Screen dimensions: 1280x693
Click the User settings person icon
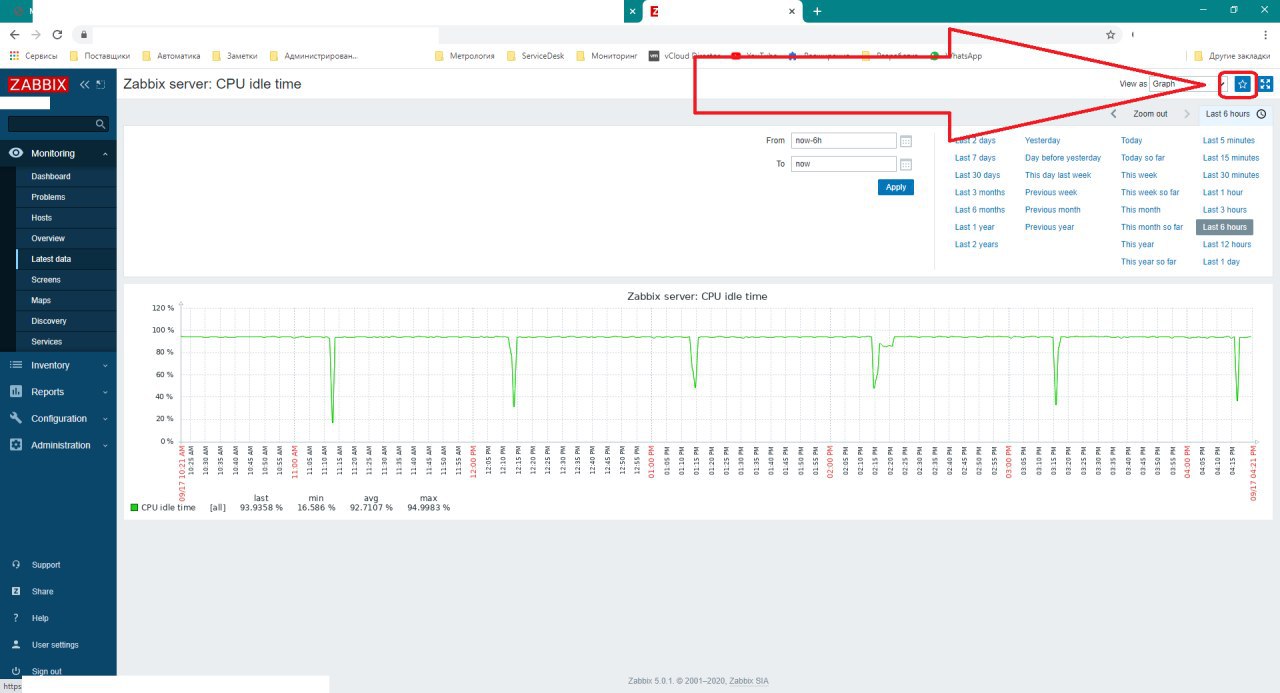point(16,645)
